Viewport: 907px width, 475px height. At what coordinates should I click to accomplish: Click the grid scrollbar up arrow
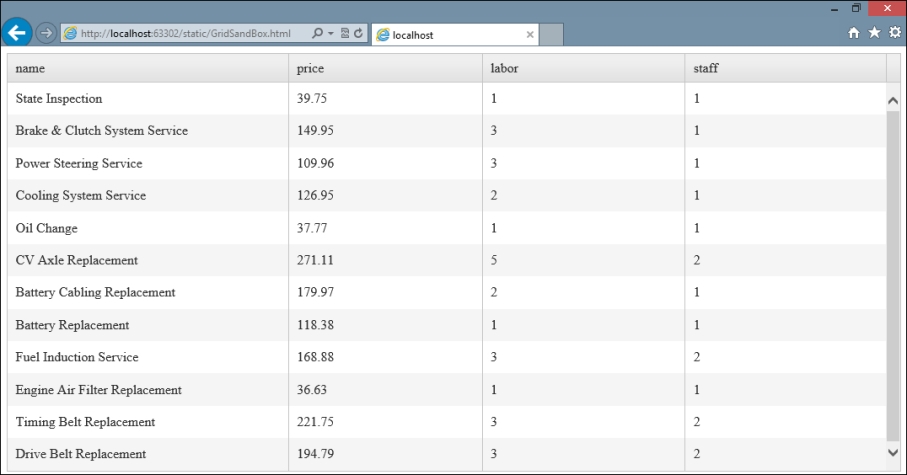click(893, 101)
